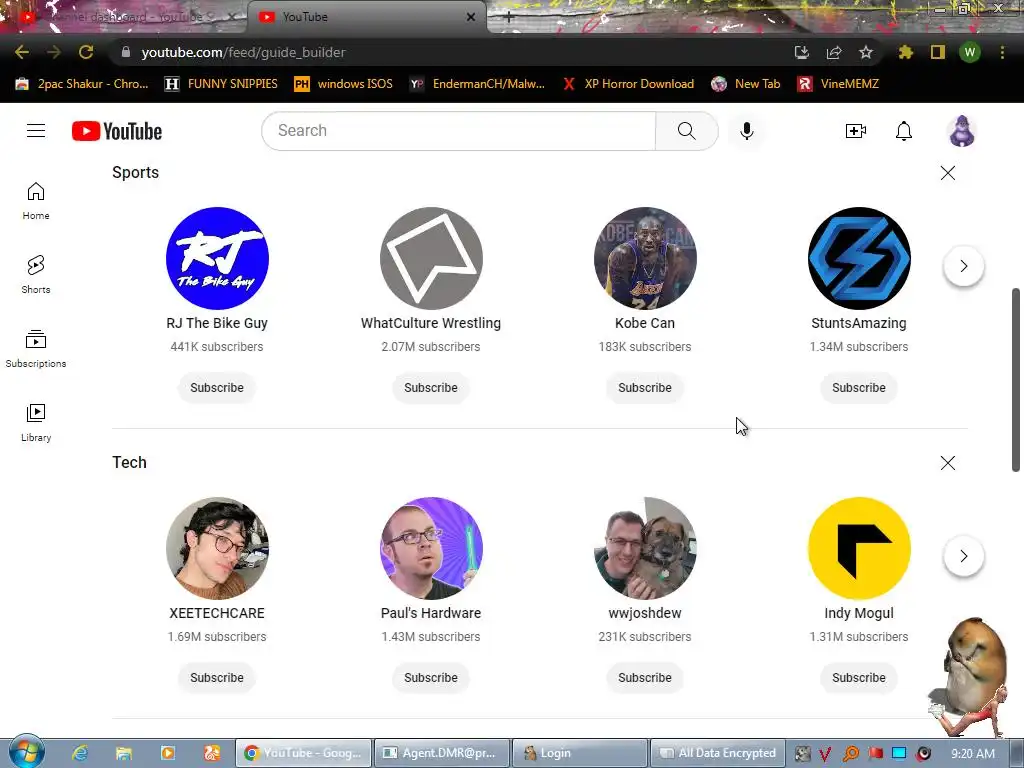Click the page vertical scrollbar thumb
This screenshot has height=768, width=1024.
pos(1016,379)
